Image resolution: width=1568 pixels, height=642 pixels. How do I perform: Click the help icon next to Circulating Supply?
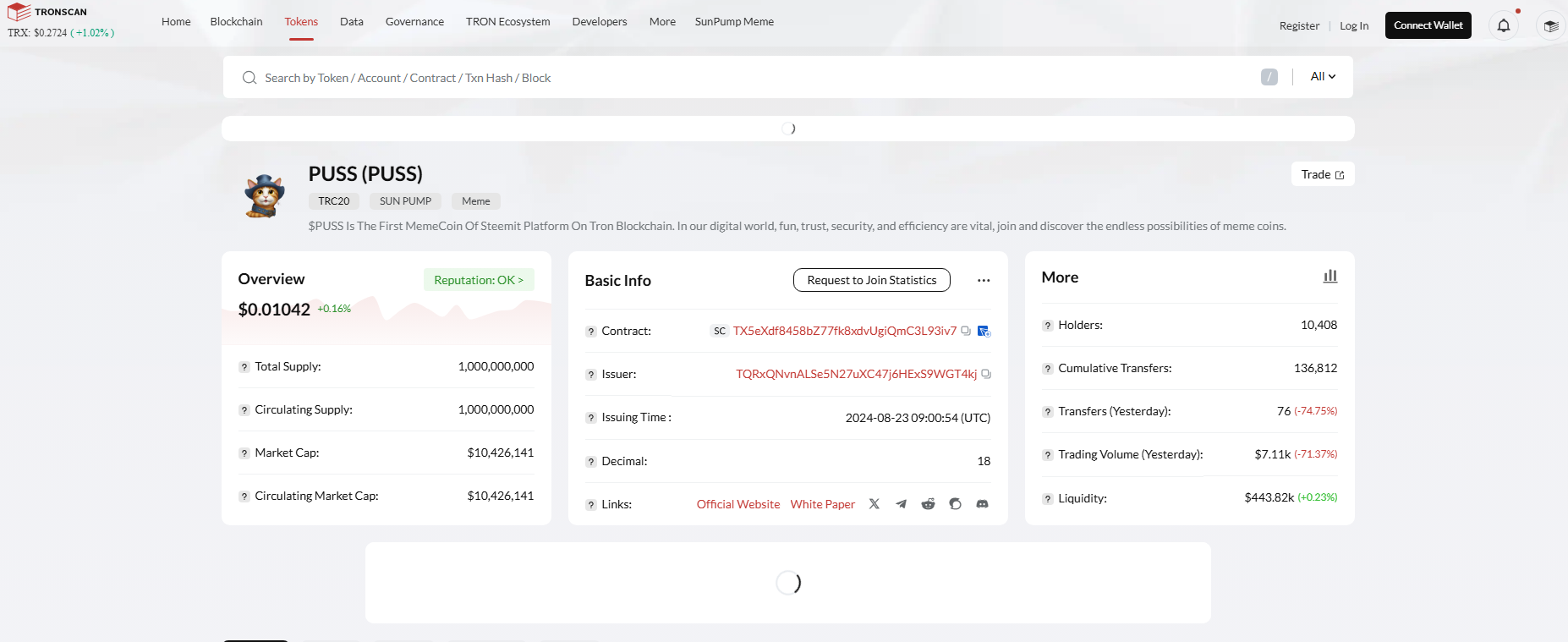[x=244, y=410]
